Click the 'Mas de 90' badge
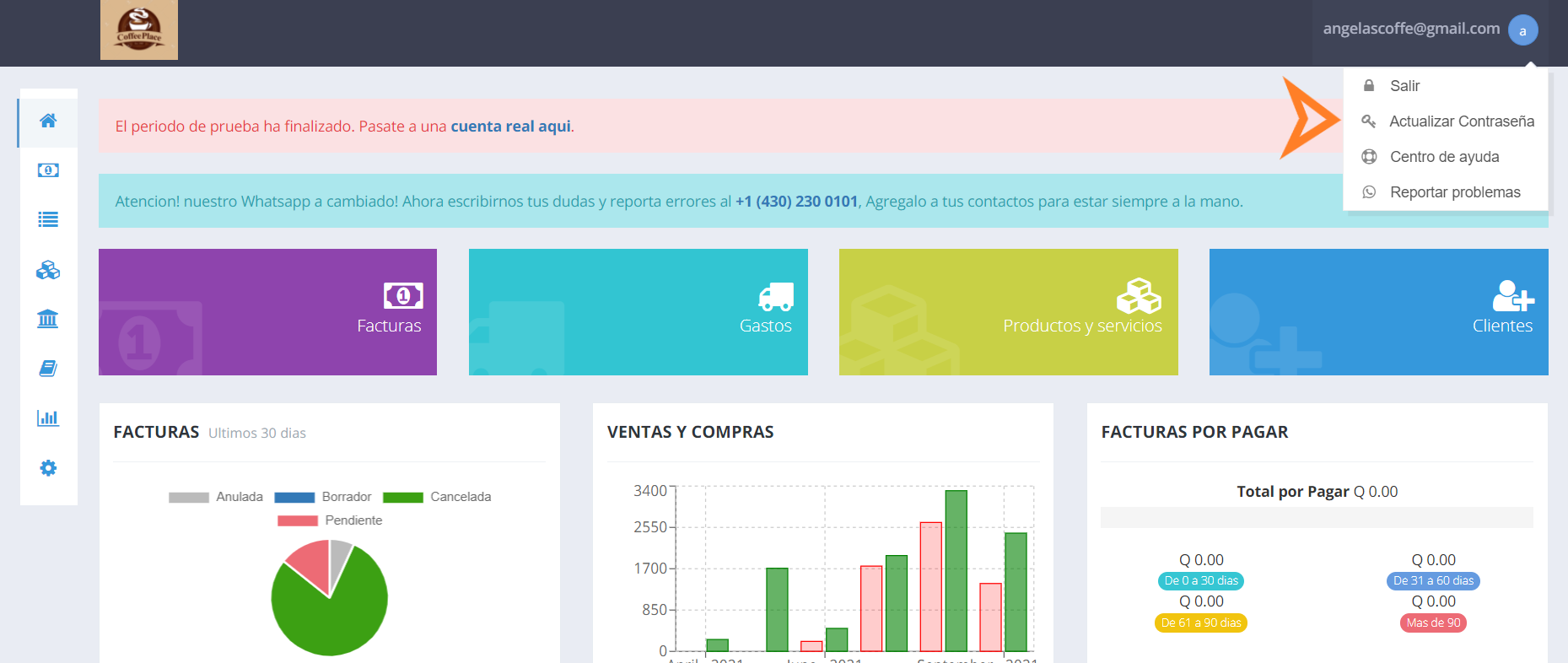Image resolution: width=1568 pixels, height=663 pixels. [x=1433, y=623]
